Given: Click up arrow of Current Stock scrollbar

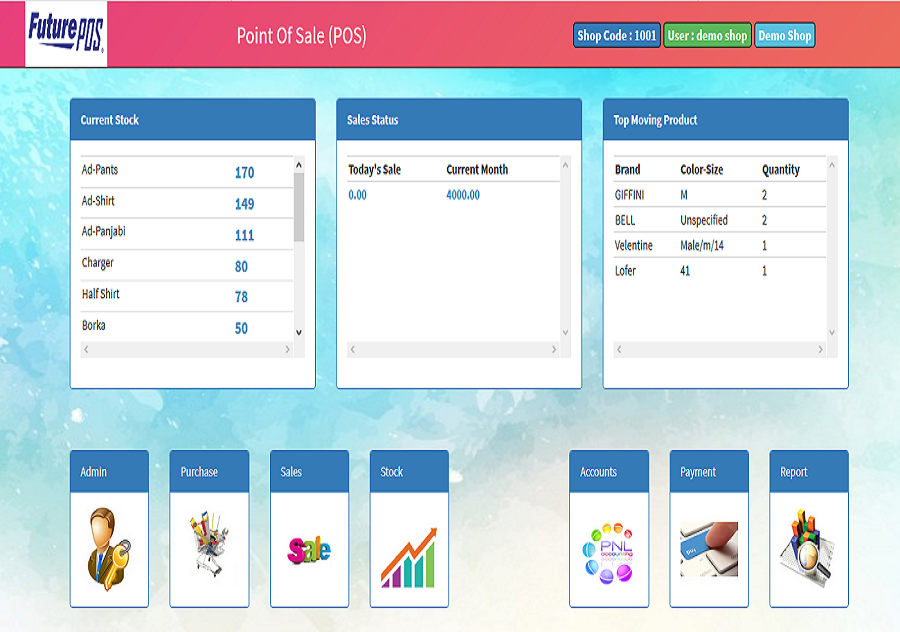Looking at the screenshot, I should tap(298, 164).
